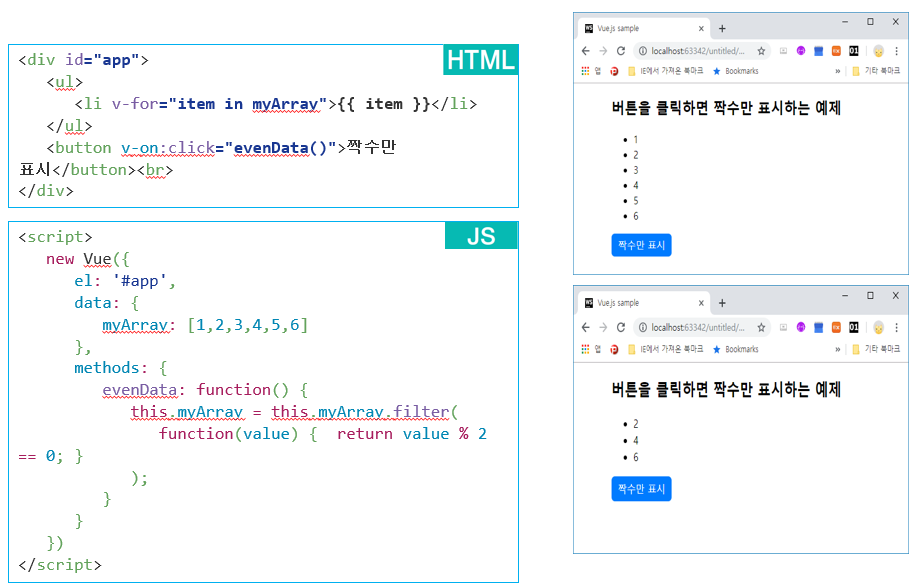Go back in the browser window listing only 2, 4, 6
The height and width of the screenshot is (588, 916).
585,328
